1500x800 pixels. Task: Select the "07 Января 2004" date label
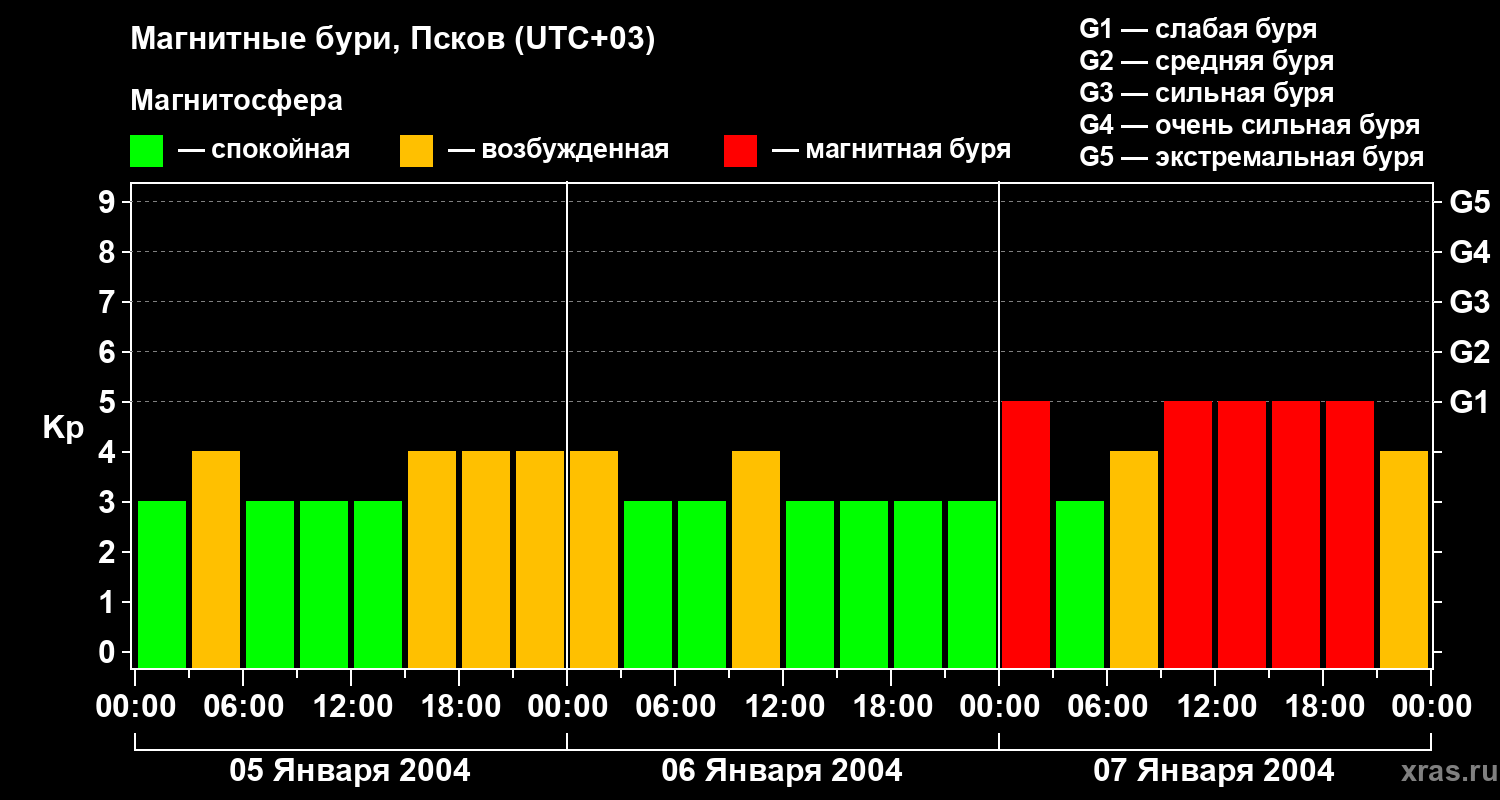[1213, 771]
